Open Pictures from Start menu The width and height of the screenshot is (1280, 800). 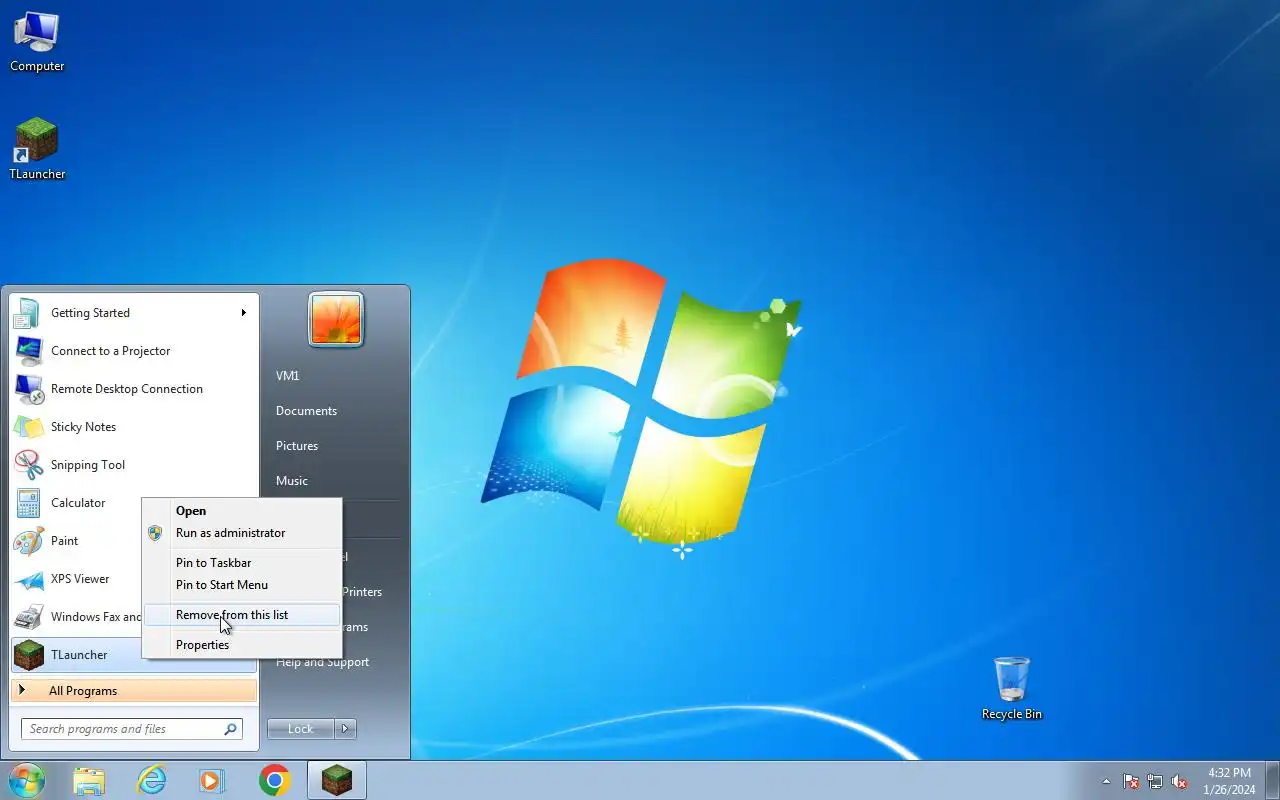tap(297, 446)
